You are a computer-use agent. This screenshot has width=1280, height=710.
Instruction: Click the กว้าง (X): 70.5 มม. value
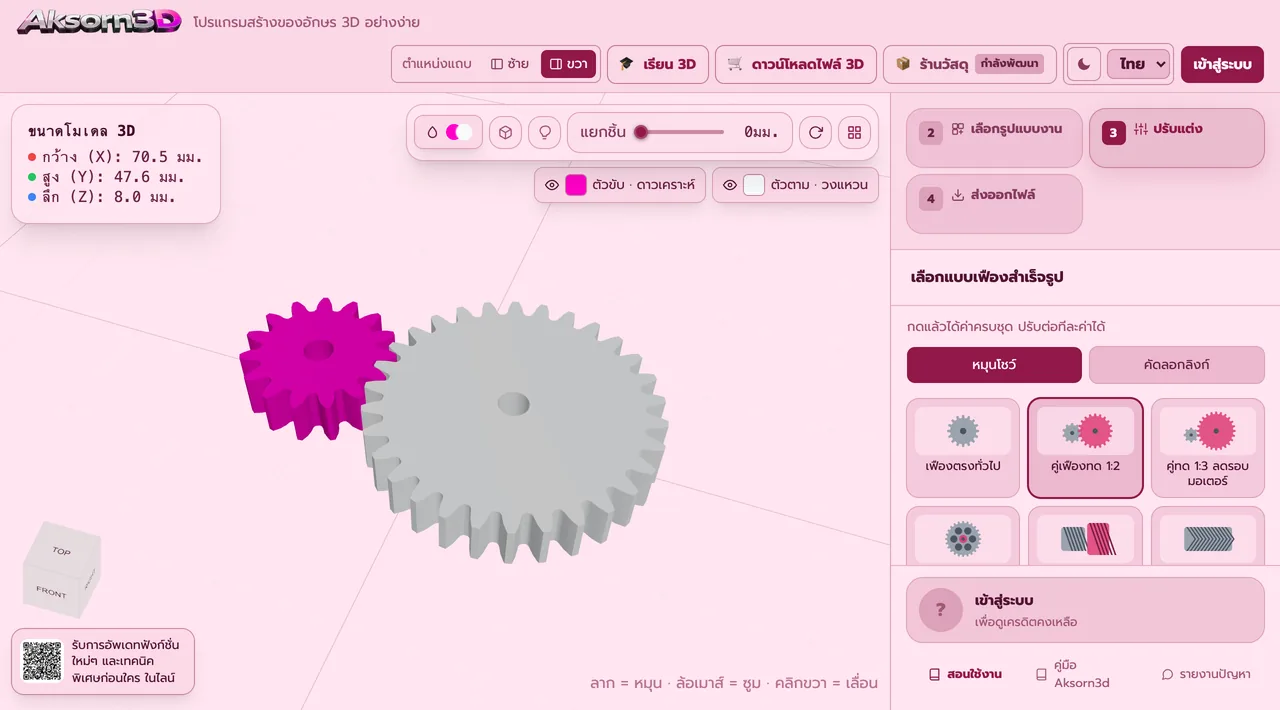[x=116, y=157]
